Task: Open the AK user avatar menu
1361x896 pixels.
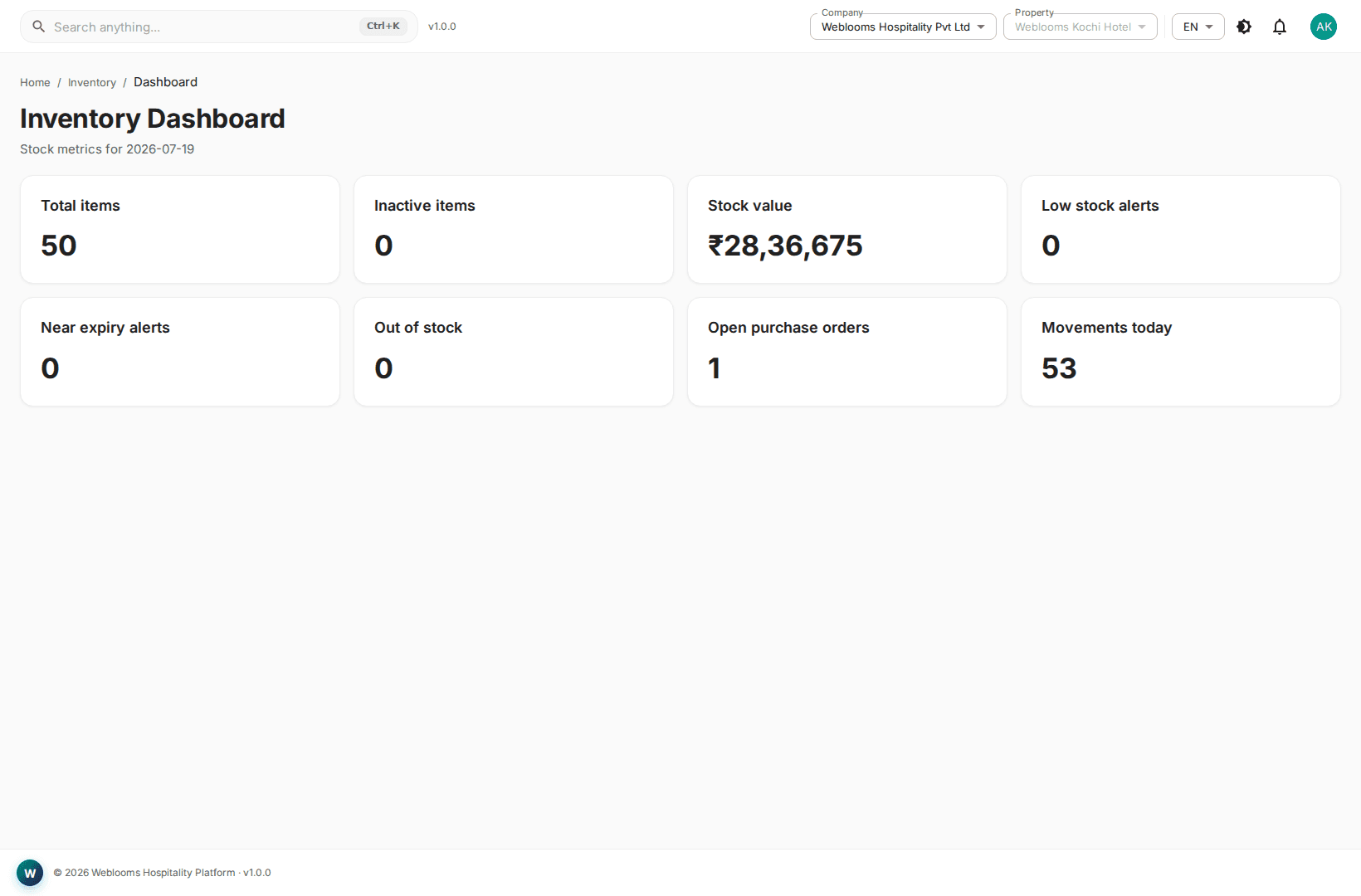Action: [x=1324, y=27]
